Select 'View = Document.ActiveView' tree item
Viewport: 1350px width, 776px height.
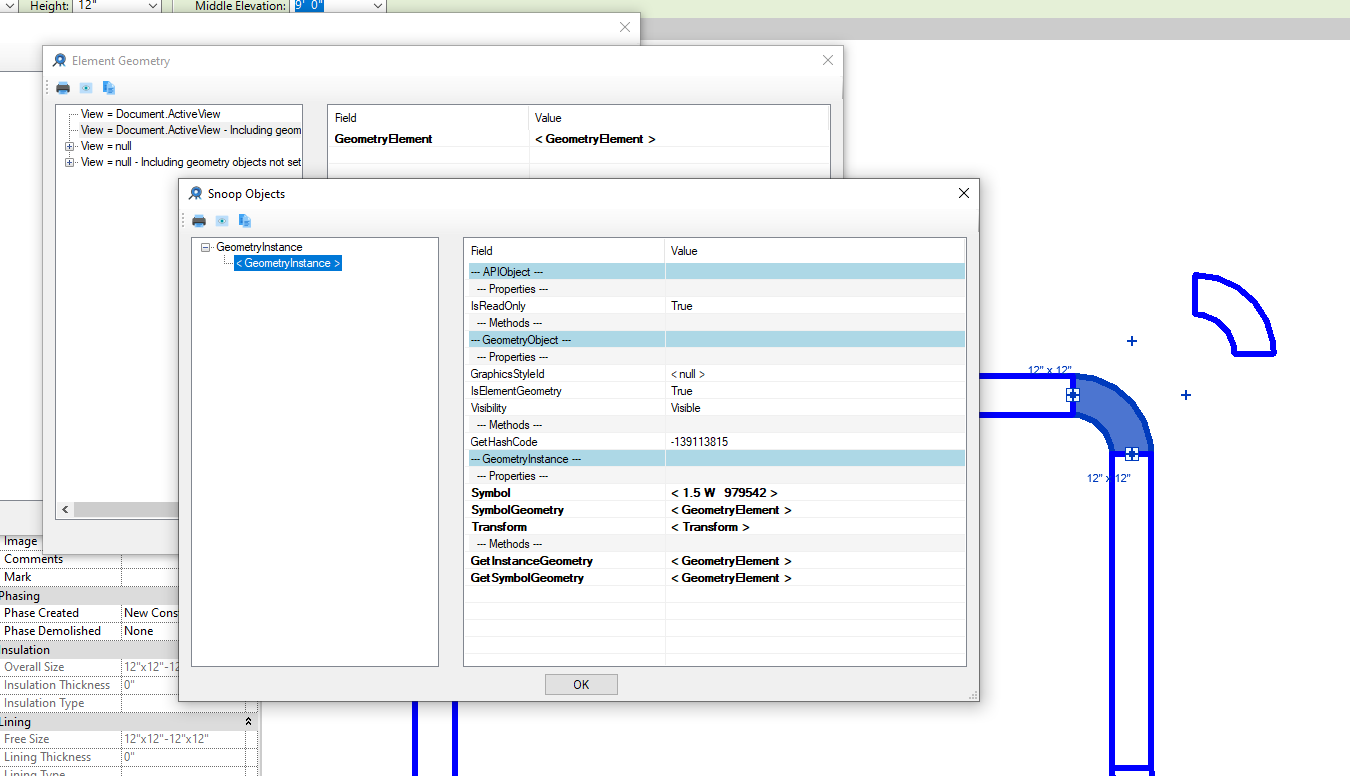coord(151,114)
